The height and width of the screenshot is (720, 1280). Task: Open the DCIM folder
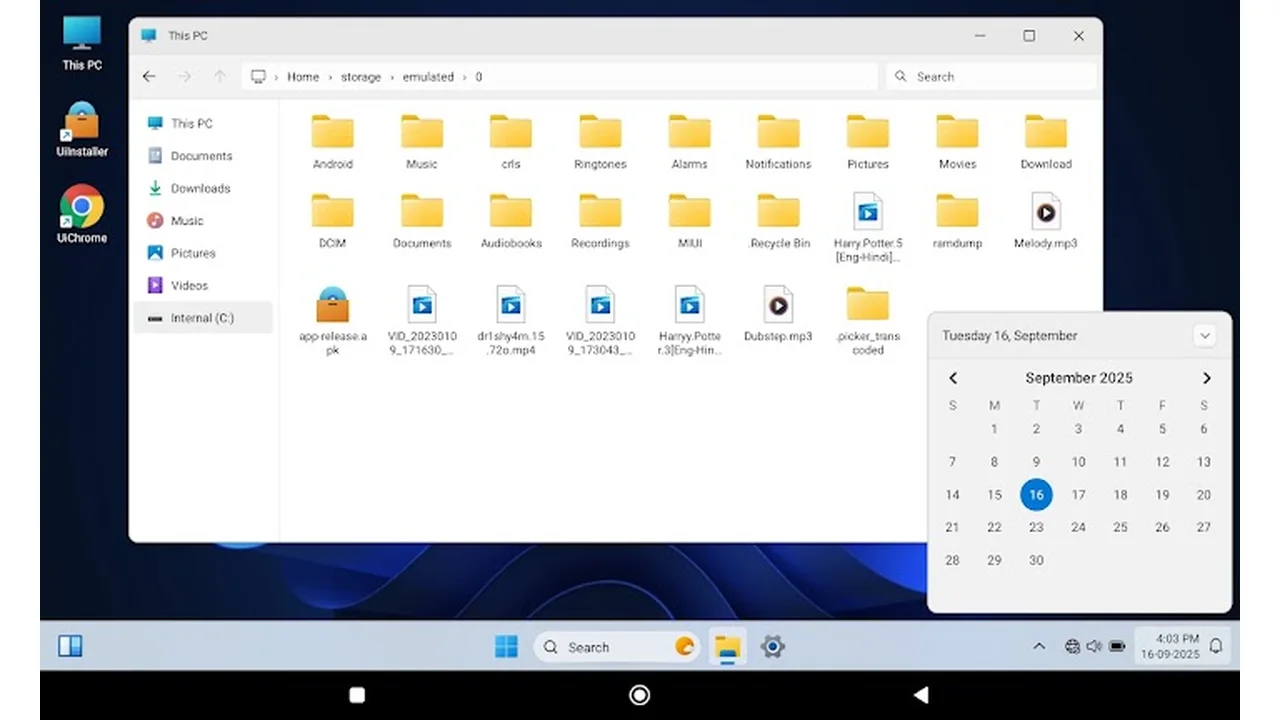332,221
